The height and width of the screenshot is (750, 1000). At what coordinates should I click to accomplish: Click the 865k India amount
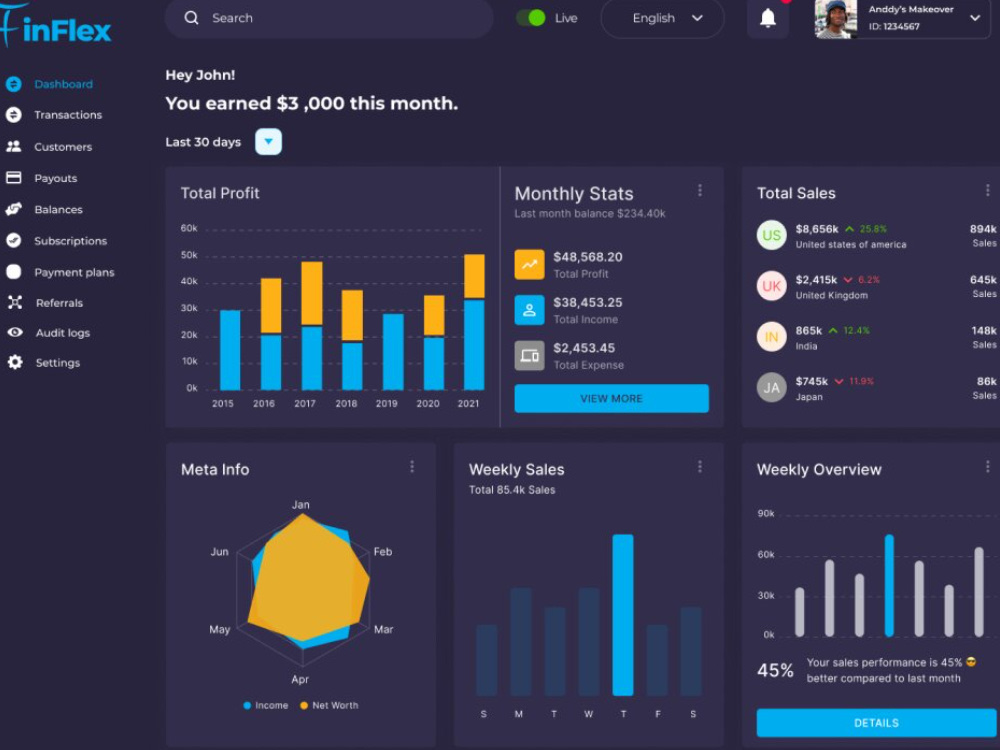[x=809, y=330]
